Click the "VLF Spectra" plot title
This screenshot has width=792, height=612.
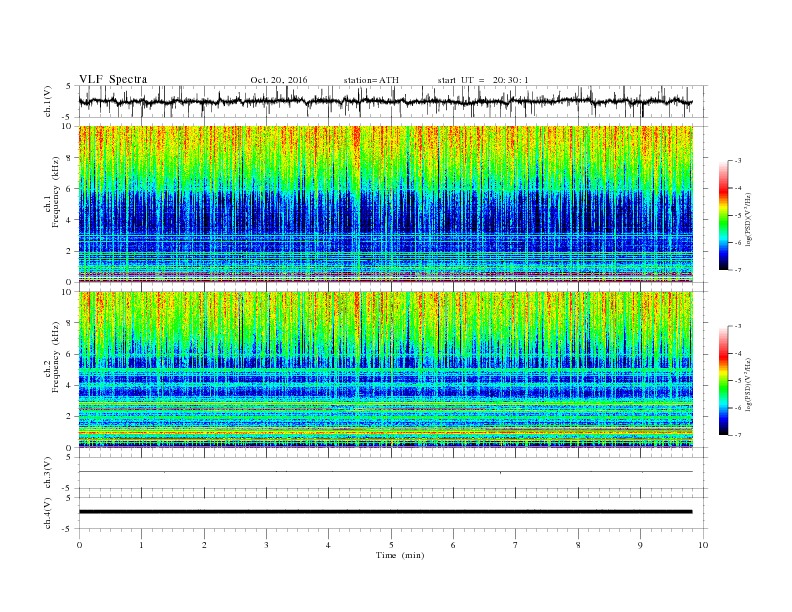tap(113, 79)
